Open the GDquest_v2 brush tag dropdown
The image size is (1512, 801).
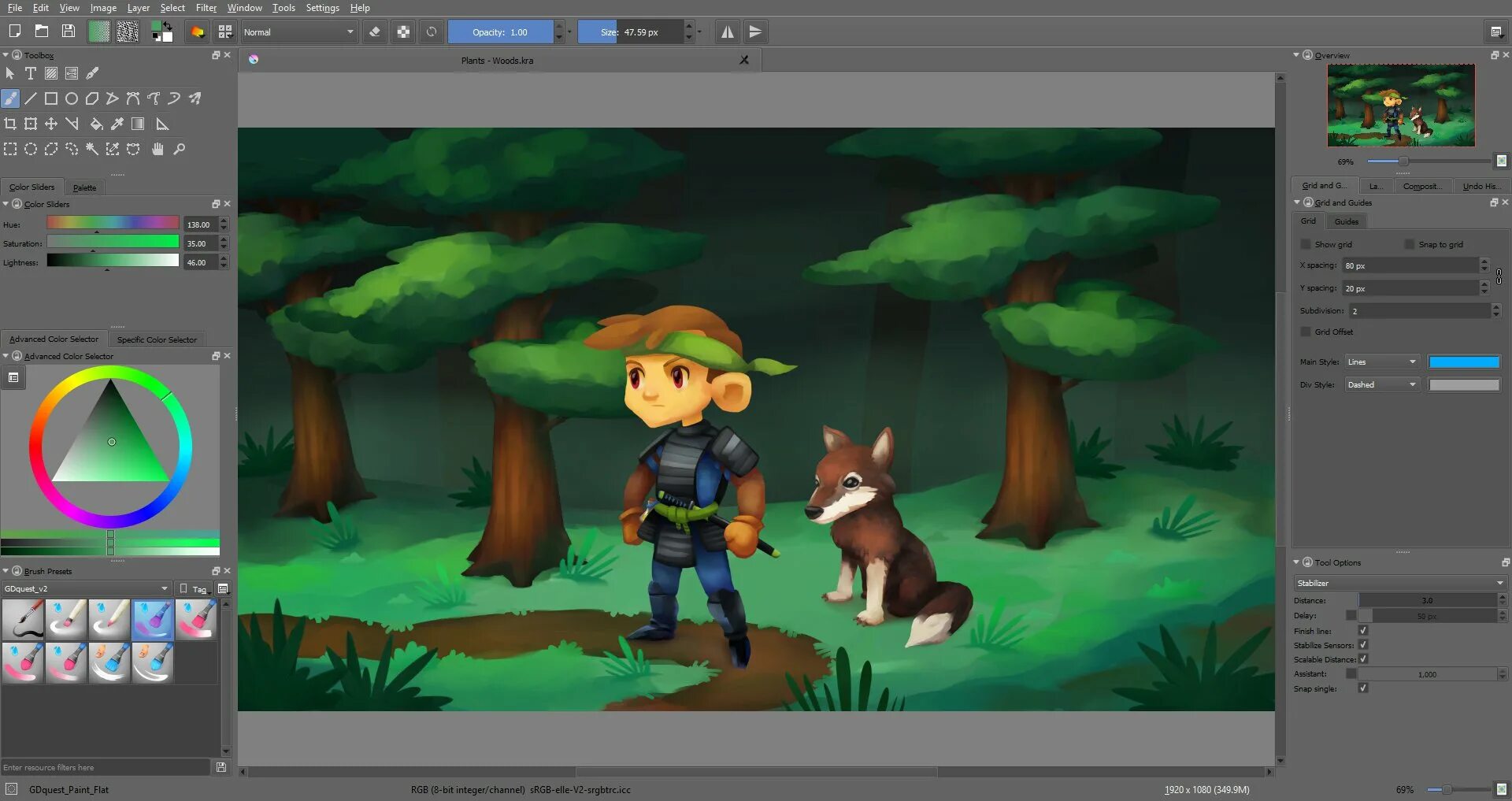86,588
